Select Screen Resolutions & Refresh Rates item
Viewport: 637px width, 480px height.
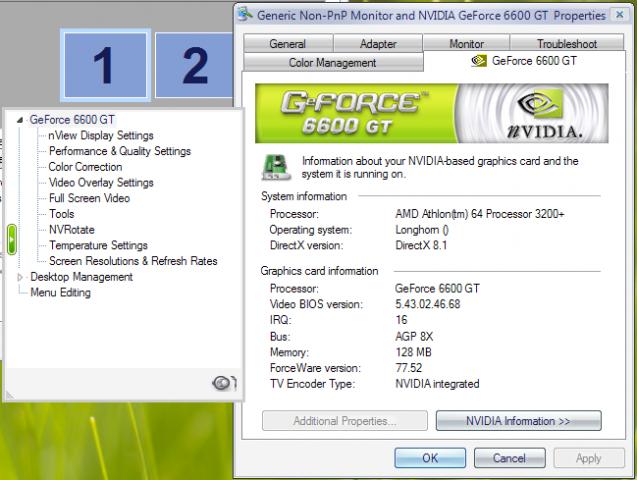pos(133,261)
